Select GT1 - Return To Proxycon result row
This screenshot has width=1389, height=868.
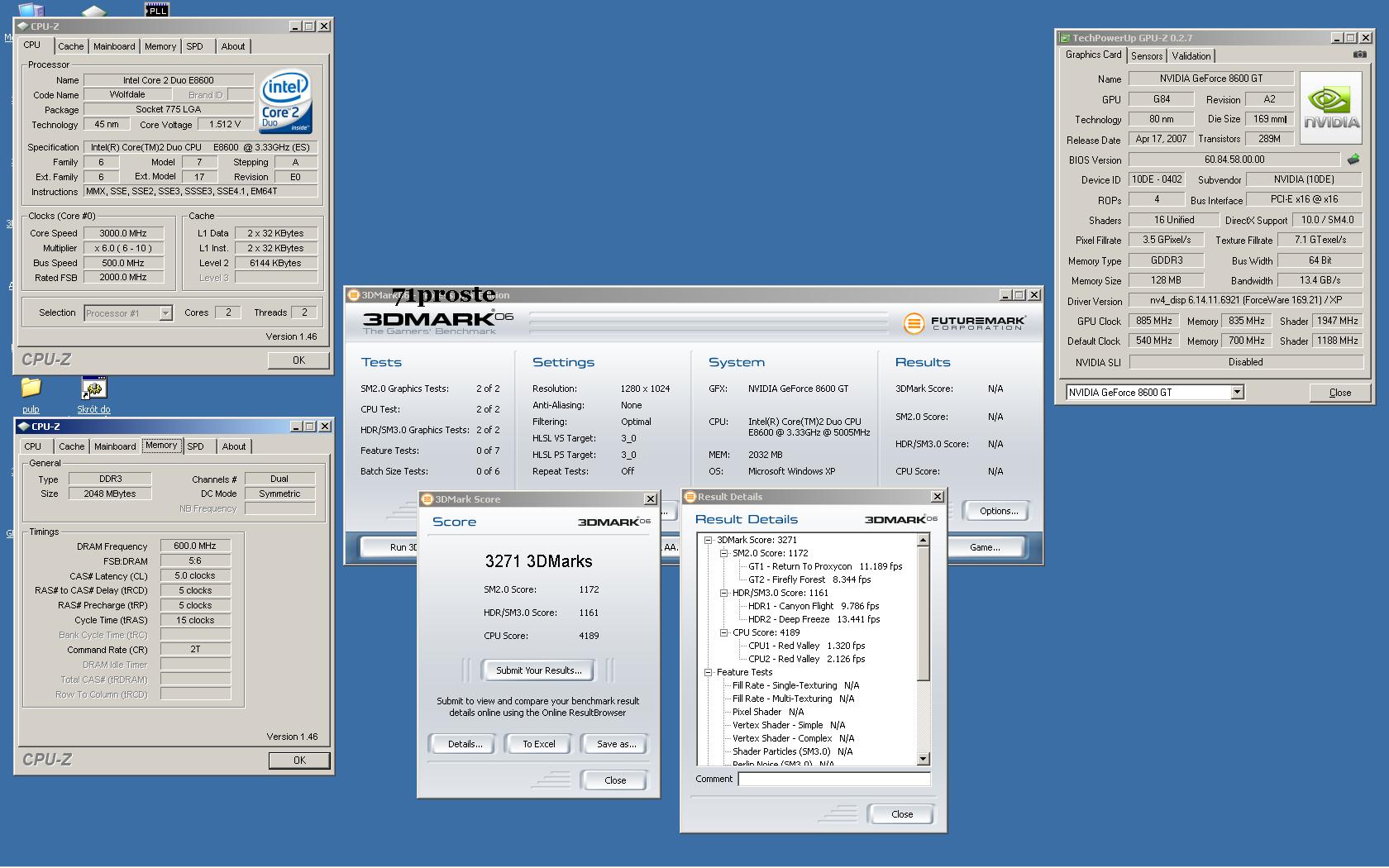[x=825, y=566]
